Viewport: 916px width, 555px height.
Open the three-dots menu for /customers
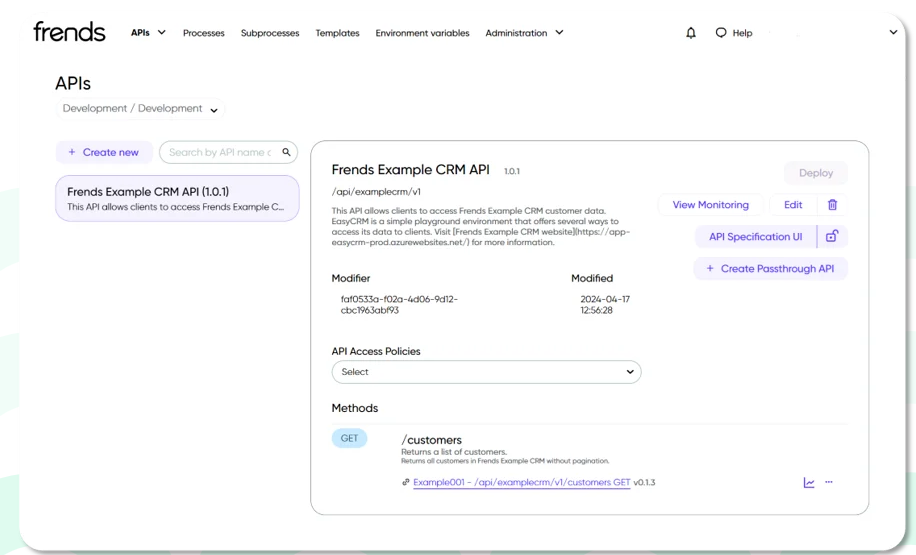coord(828,482)
